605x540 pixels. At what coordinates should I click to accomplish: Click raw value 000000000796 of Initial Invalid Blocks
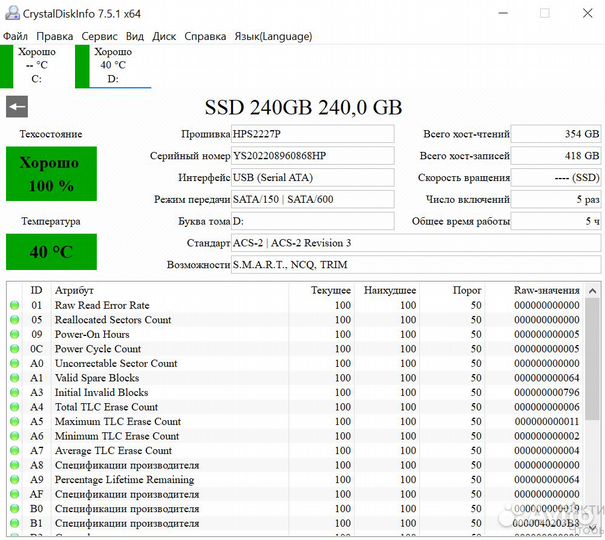pos(547,393)
